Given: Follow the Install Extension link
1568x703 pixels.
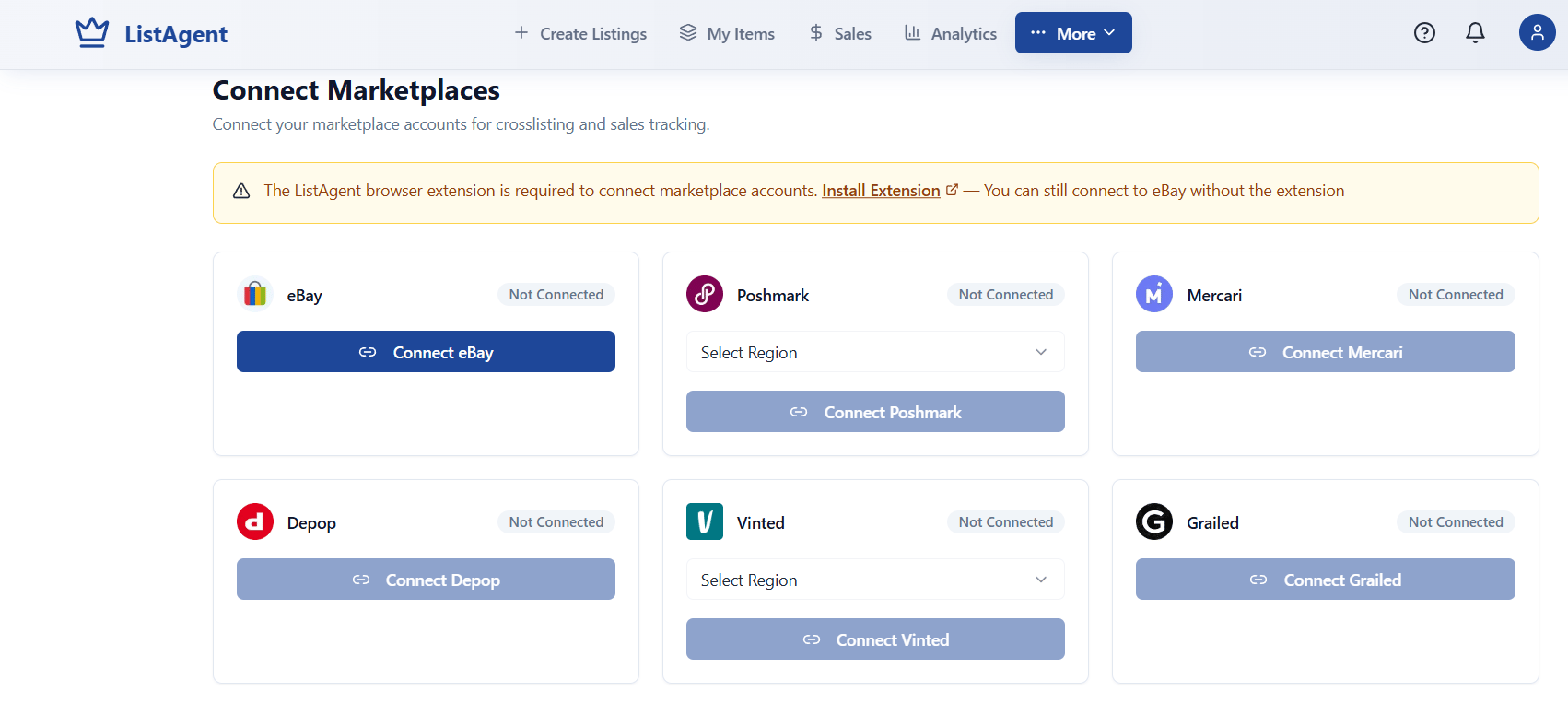Looking at the screenshot, I should [881, 191].
